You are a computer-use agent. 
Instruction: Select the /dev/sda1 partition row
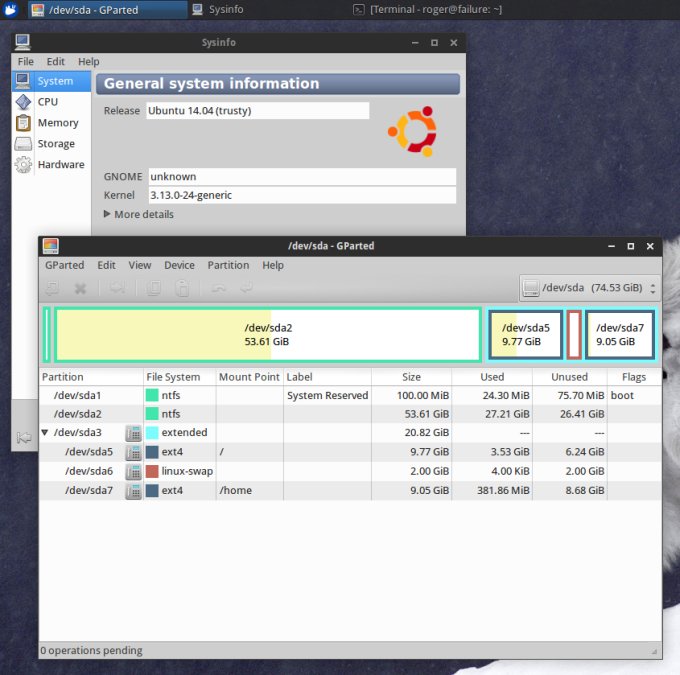pyautogui.click(x=350, y=395)
